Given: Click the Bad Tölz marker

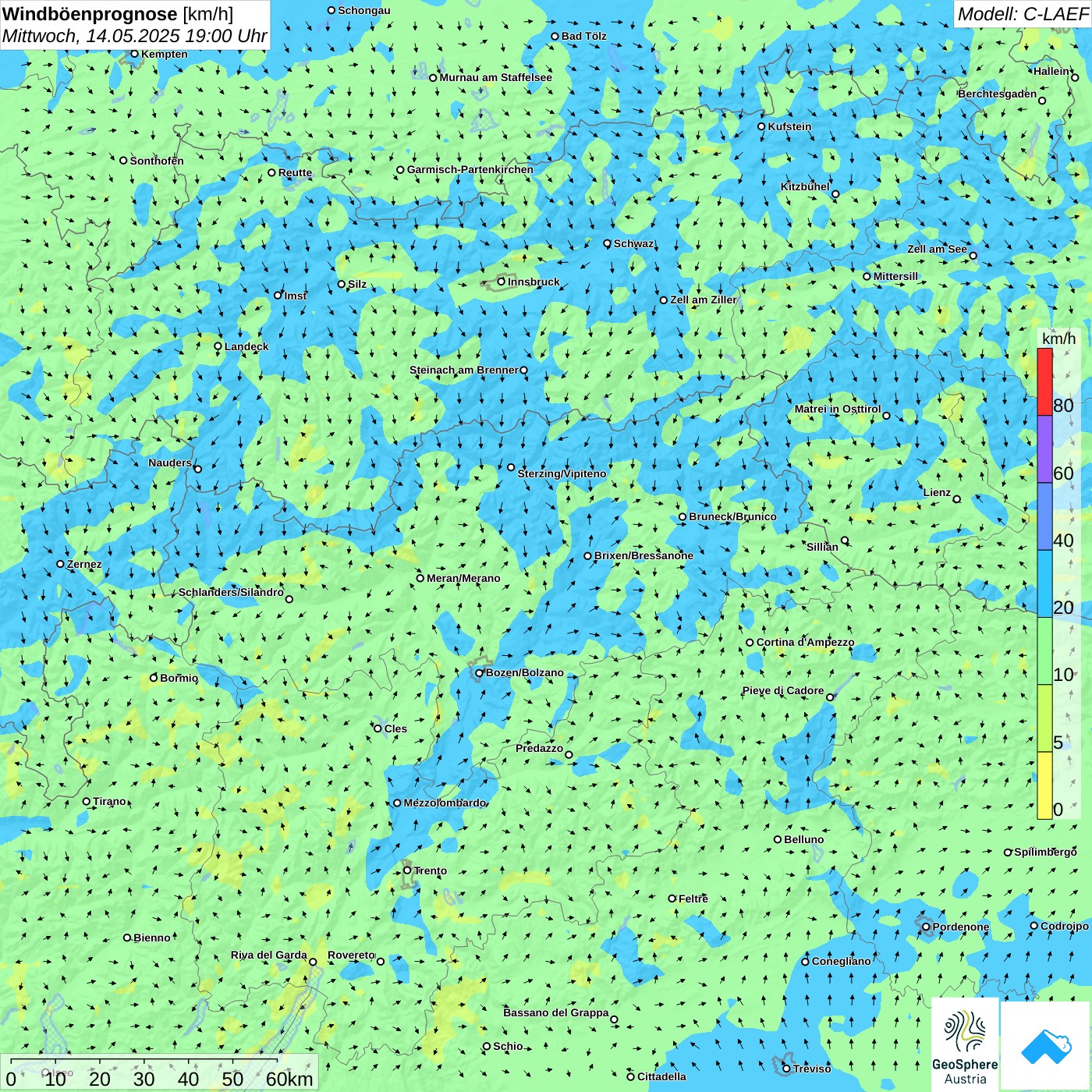Looking at the screenshot, I should click(555, 36).
